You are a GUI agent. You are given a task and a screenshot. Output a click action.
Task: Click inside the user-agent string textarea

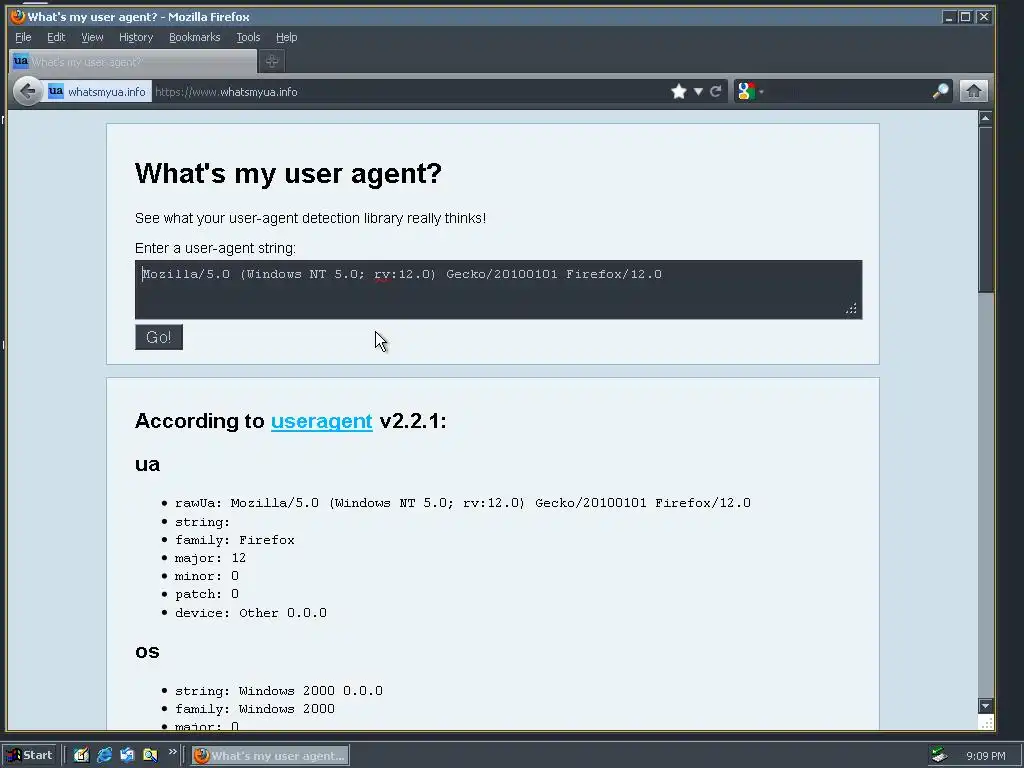click(498, 290)
